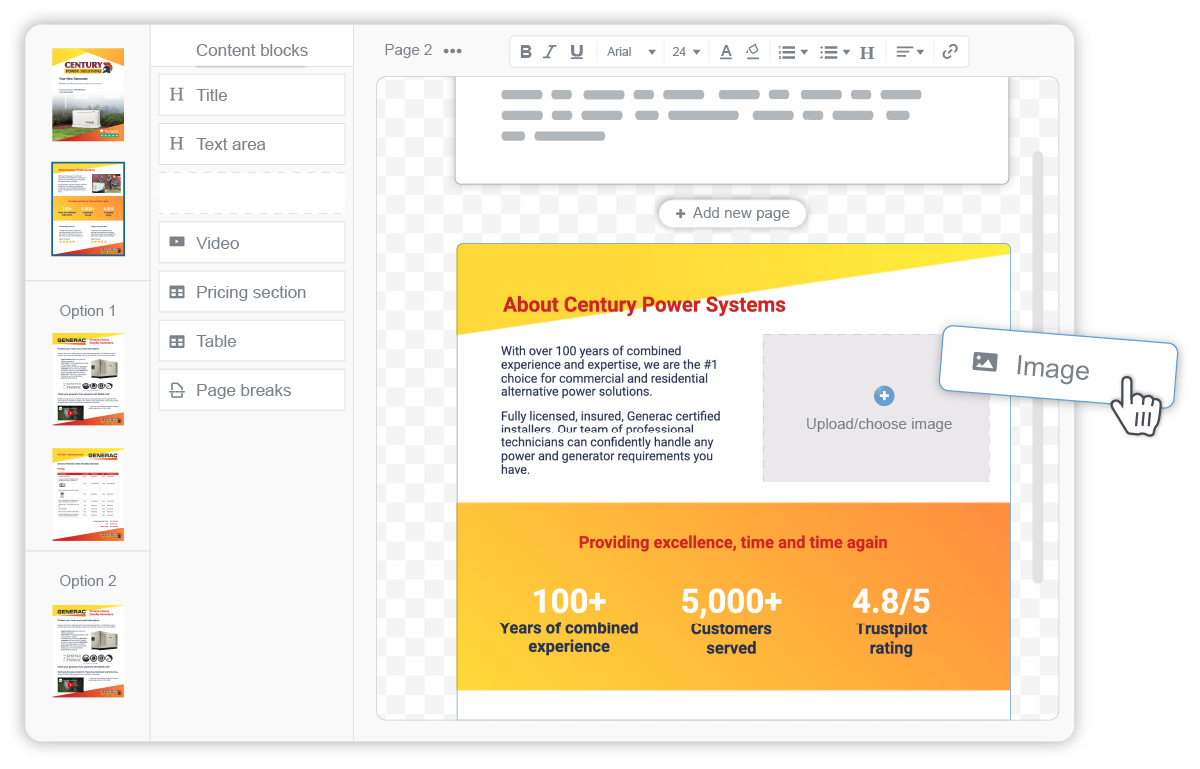The image size is (1200, 769).
Task: Open the font size 24 dropdown
Action: [x=685, y=52]
